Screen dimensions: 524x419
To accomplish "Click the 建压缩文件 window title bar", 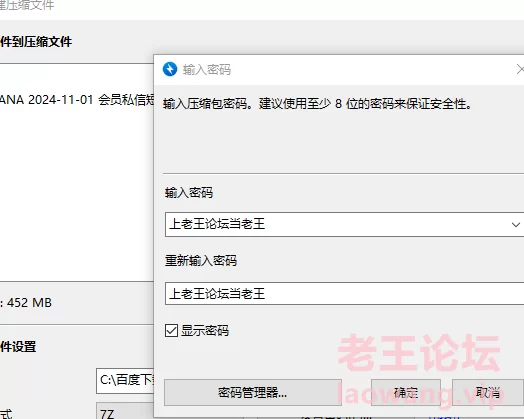I will click(x=262, y=7).
